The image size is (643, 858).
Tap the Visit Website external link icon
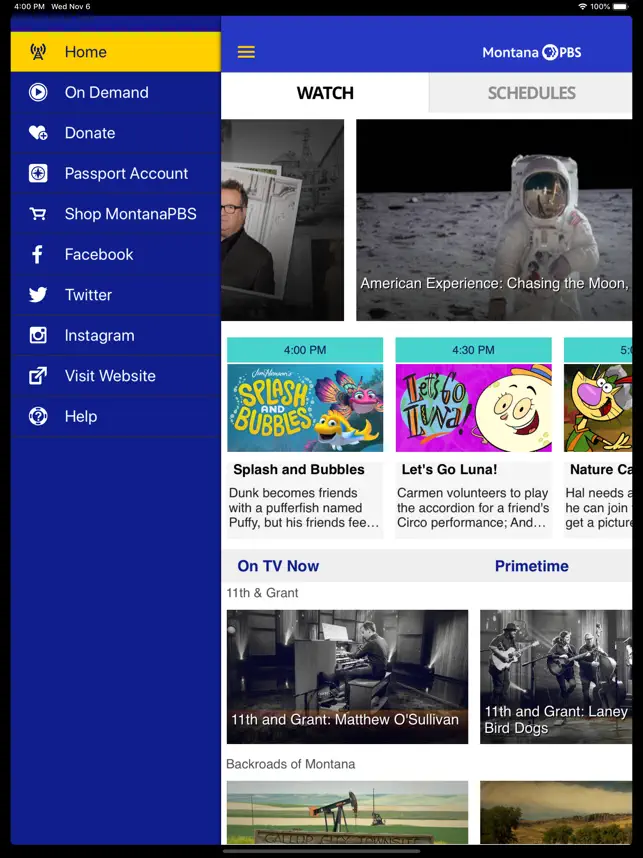38,376
